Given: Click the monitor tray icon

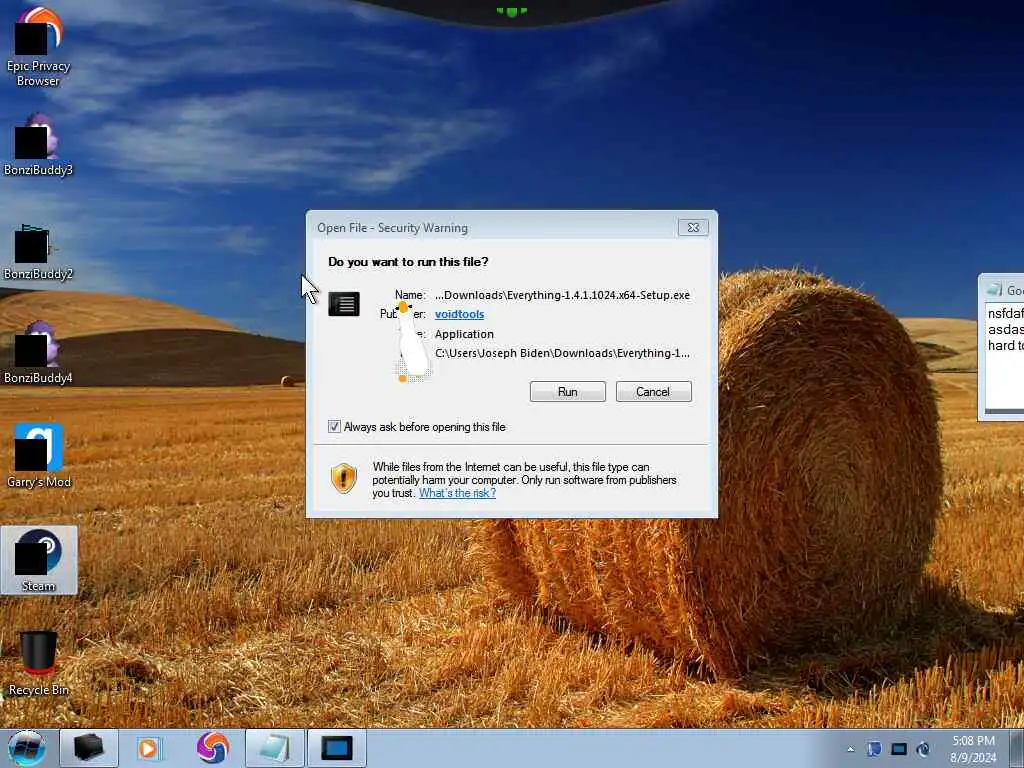Looking at the screenshot, I should click(x=899, y=749).
